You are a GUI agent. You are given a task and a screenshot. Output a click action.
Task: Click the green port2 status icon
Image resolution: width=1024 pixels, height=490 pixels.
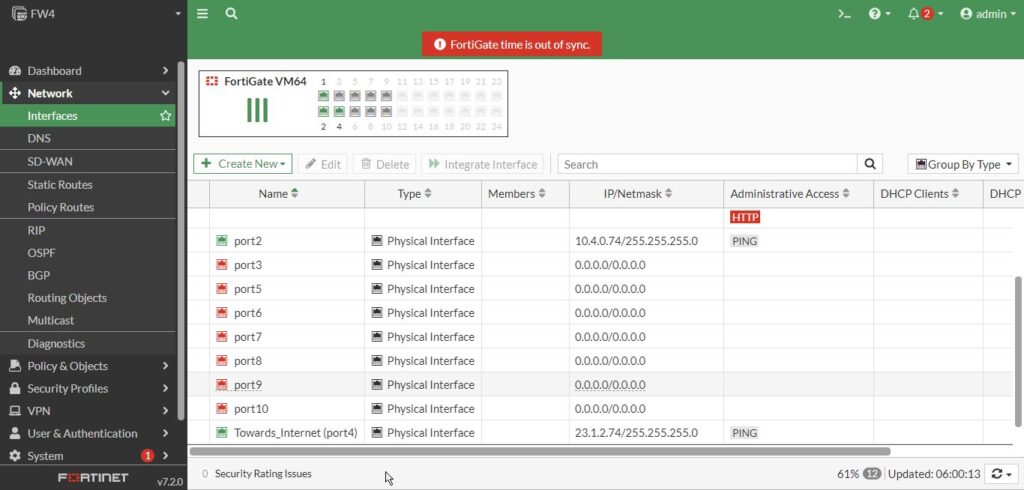222,241
